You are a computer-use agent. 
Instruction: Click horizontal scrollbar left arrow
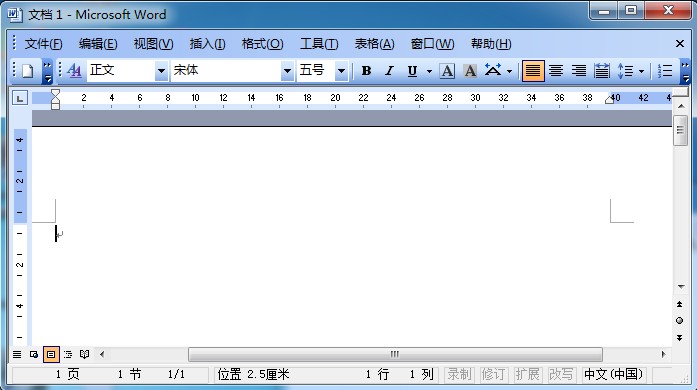[x=102, y=354]
